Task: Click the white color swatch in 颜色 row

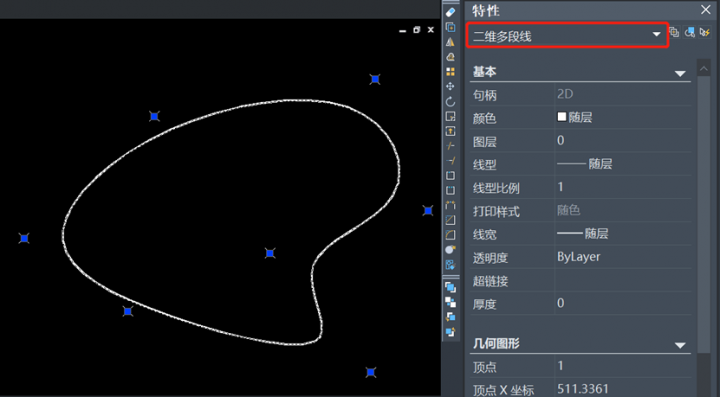Action: [x=562, y=117]
